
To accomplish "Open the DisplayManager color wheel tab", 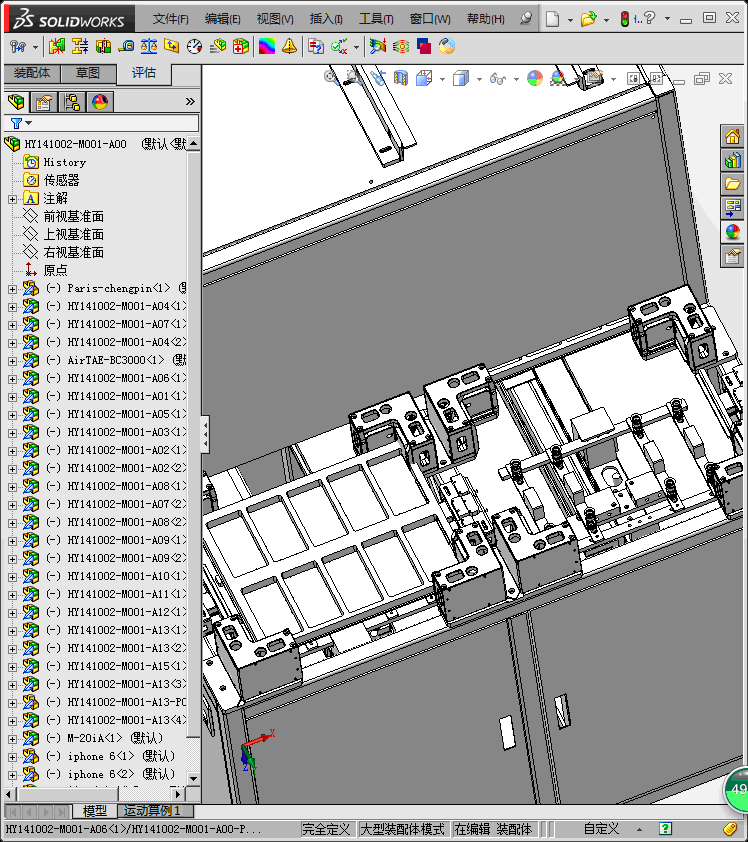I will (x=99, y=101).
